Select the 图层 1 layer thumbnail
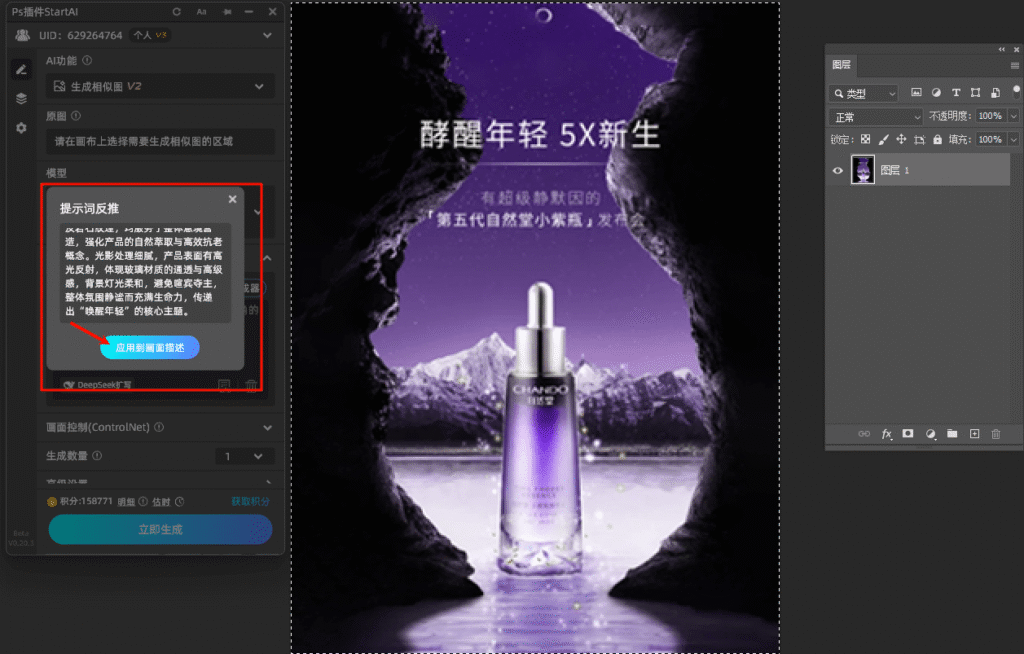This screenshot has width=1024, height=654. (x=863, y=170)
